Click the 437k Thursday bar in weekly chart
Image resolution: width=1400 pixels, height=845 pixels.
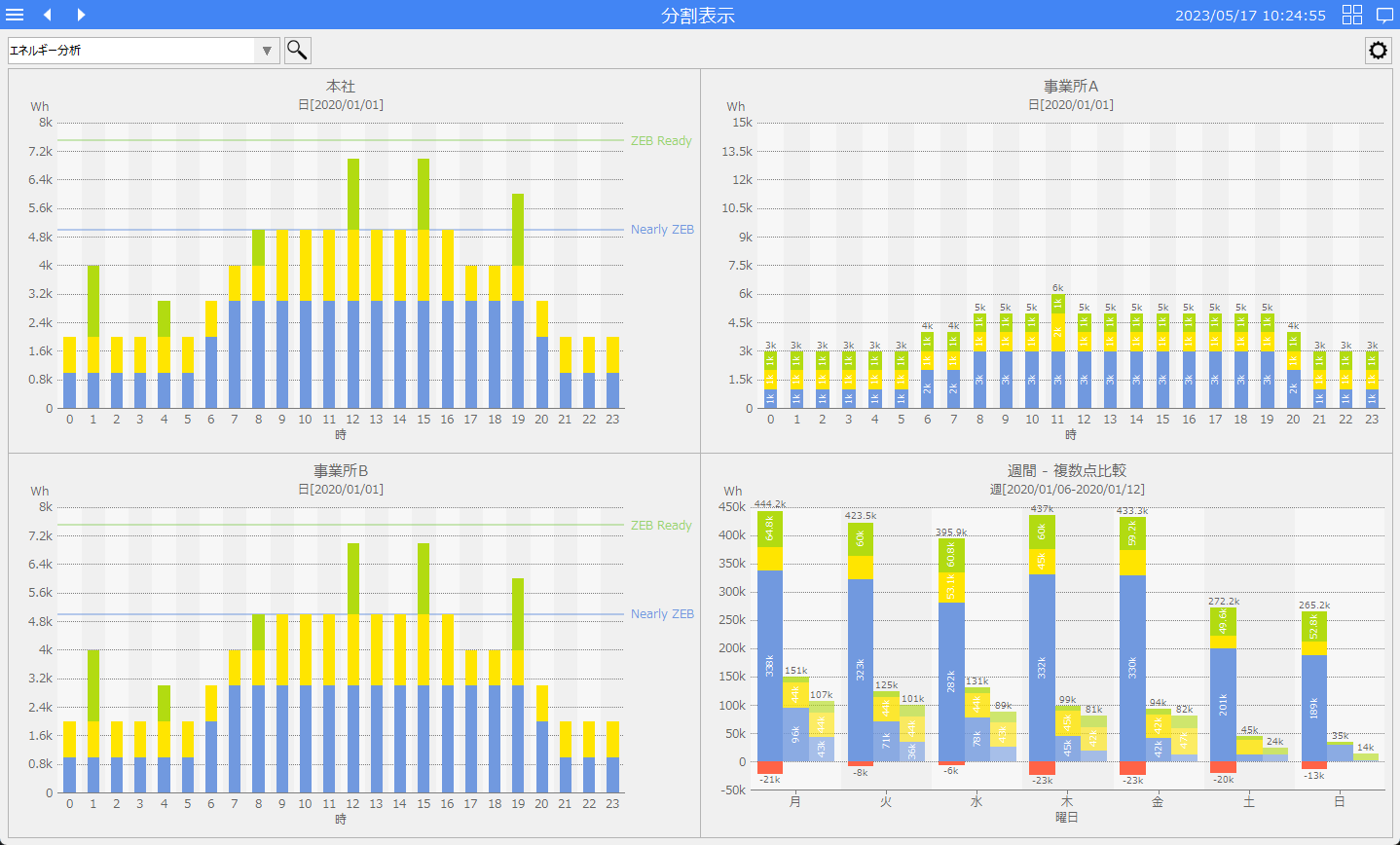pos(1042,638)
